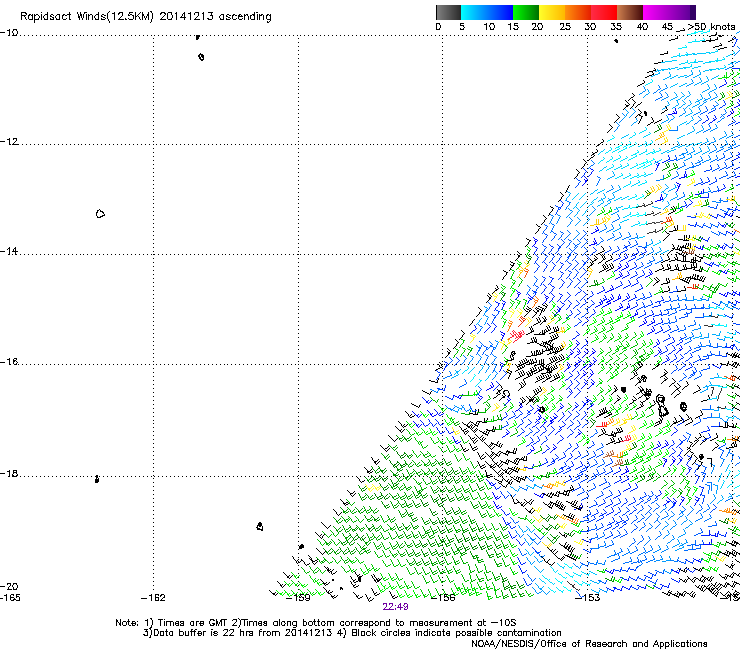Image resolution: width=740 pixels, height=650 pixels.
Task: Click the blue 10-15 knots color swatch
Action: 500,12
